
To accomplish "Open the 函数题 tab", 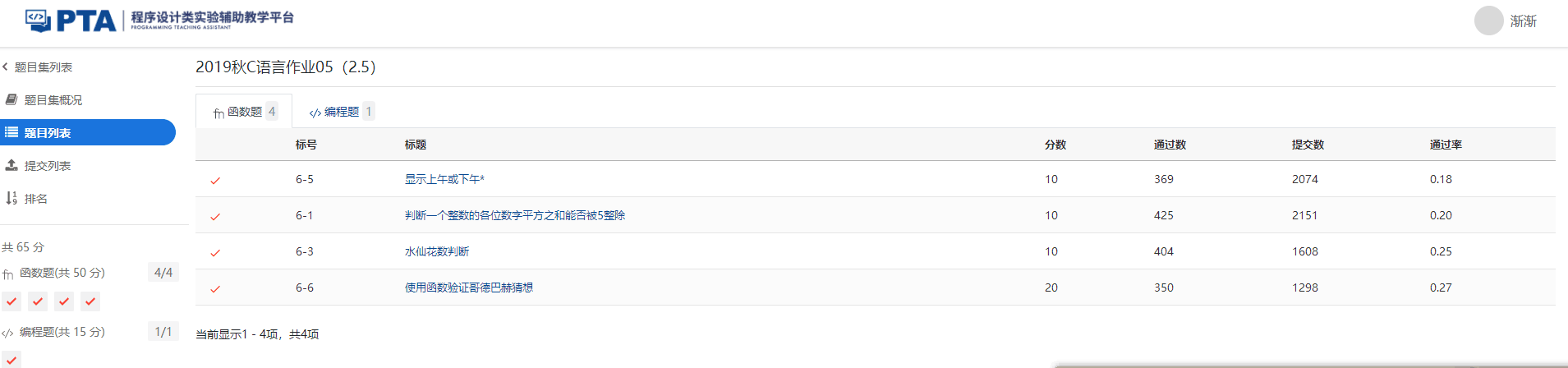I will click(244, 112).
